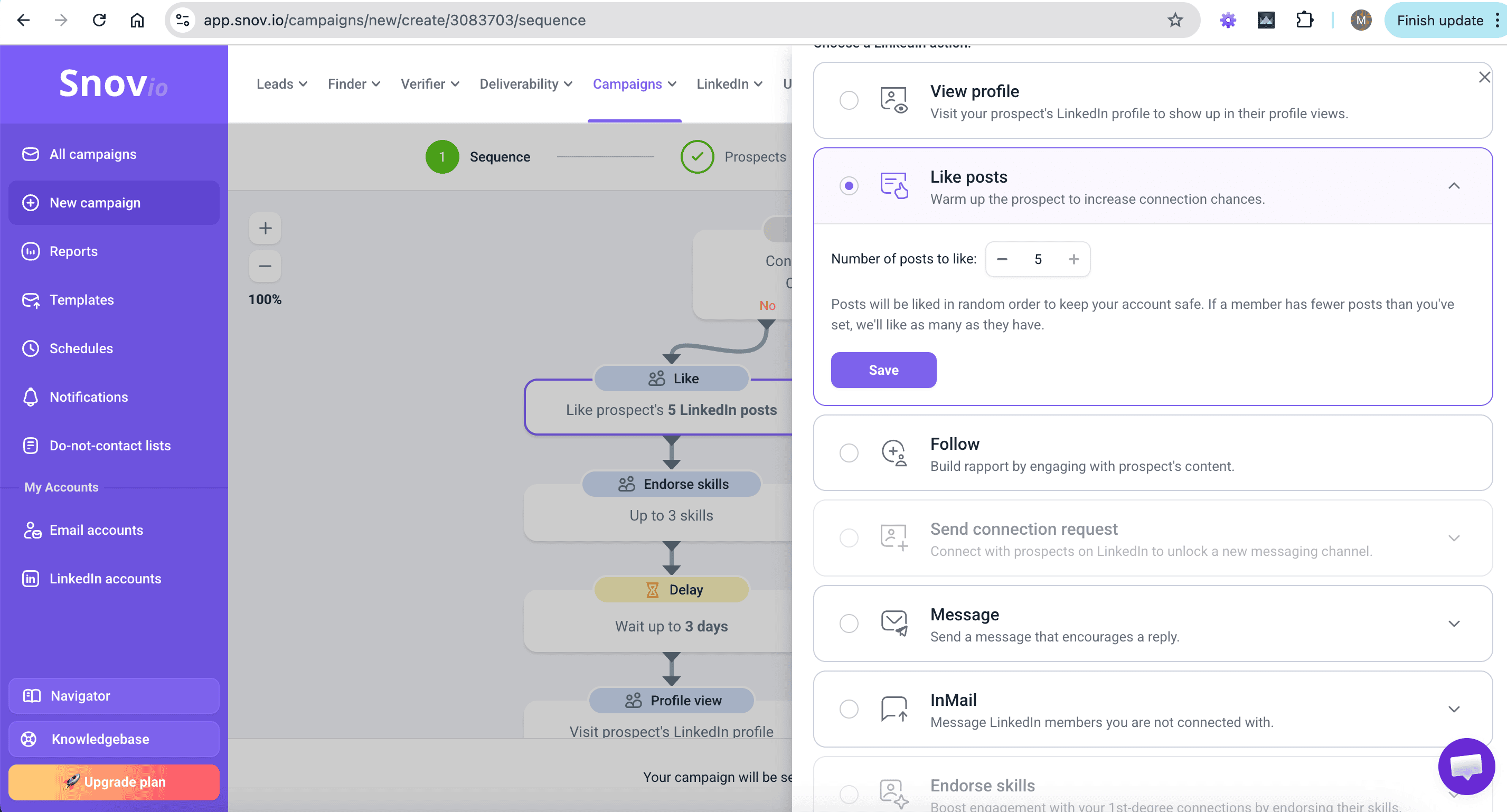1507x812 pixels.
Task: Click the Finish update button
Action: (1440, 21)
